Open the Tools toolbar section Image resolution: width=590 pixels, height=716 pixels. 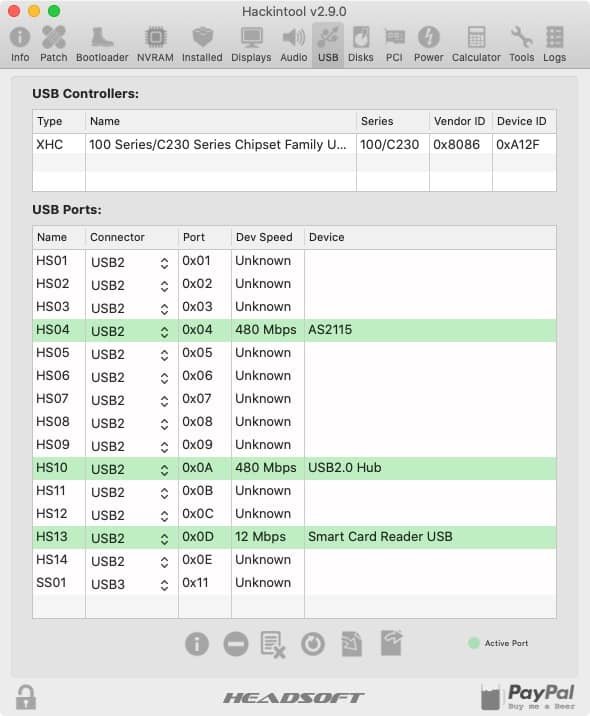click(x=522, y=44)
